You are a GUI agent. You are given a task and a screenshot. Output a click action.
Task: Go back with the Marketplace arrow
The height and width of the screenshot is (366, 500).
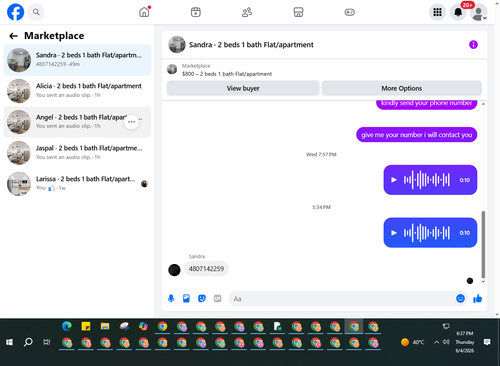(x=13, y=36)
